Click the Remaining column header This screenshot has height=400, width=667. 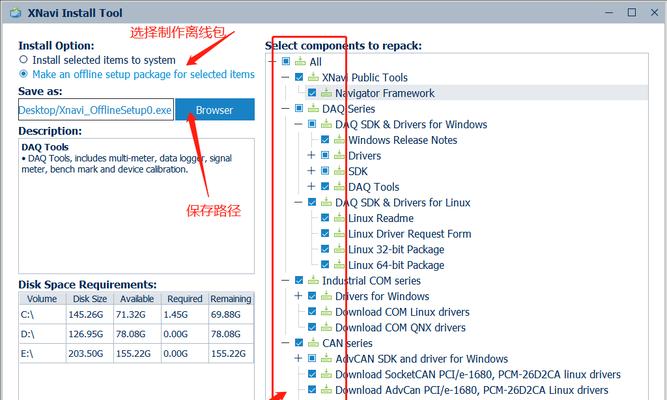click(x=231, y=299)
